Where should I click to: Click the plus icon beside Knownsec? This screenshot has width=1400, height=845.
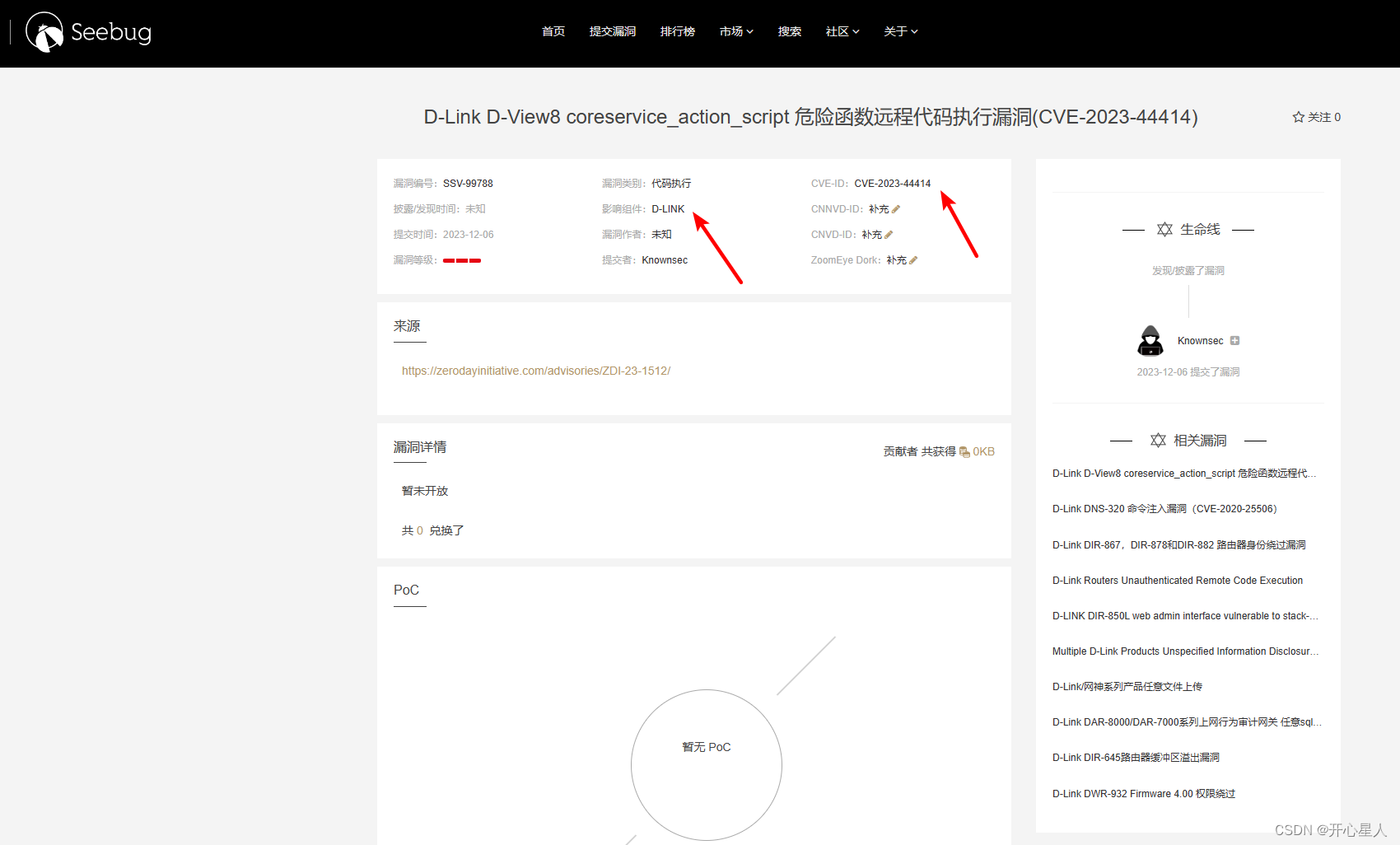click(1234, 340)
